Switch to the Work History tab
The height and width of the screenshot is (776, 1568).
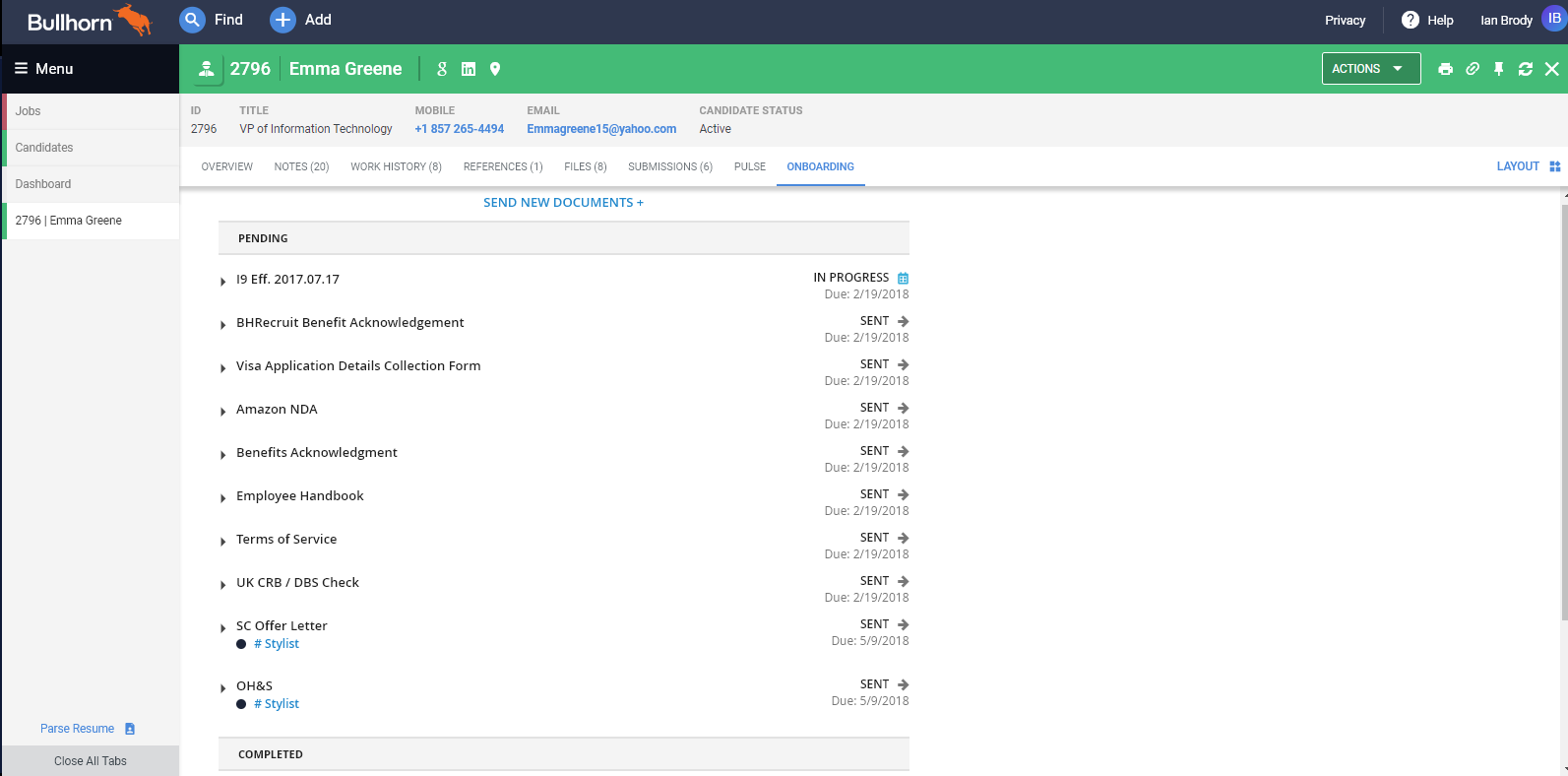pos(396,166)
